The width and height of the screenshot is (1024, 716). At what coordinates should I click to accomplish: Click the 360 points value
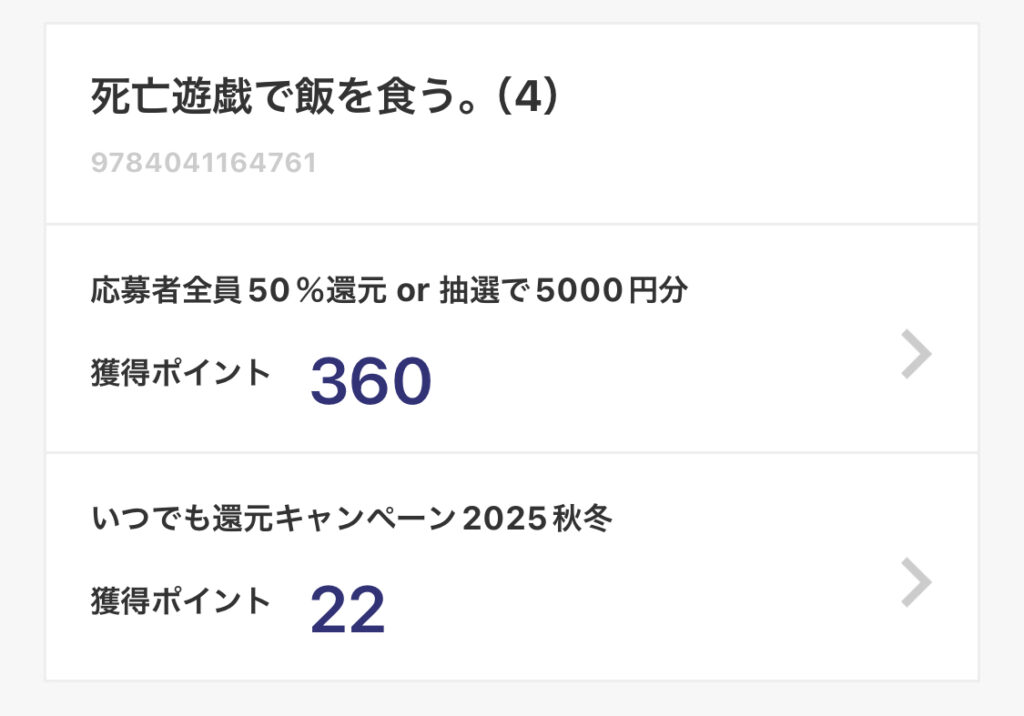coord(370,381)
